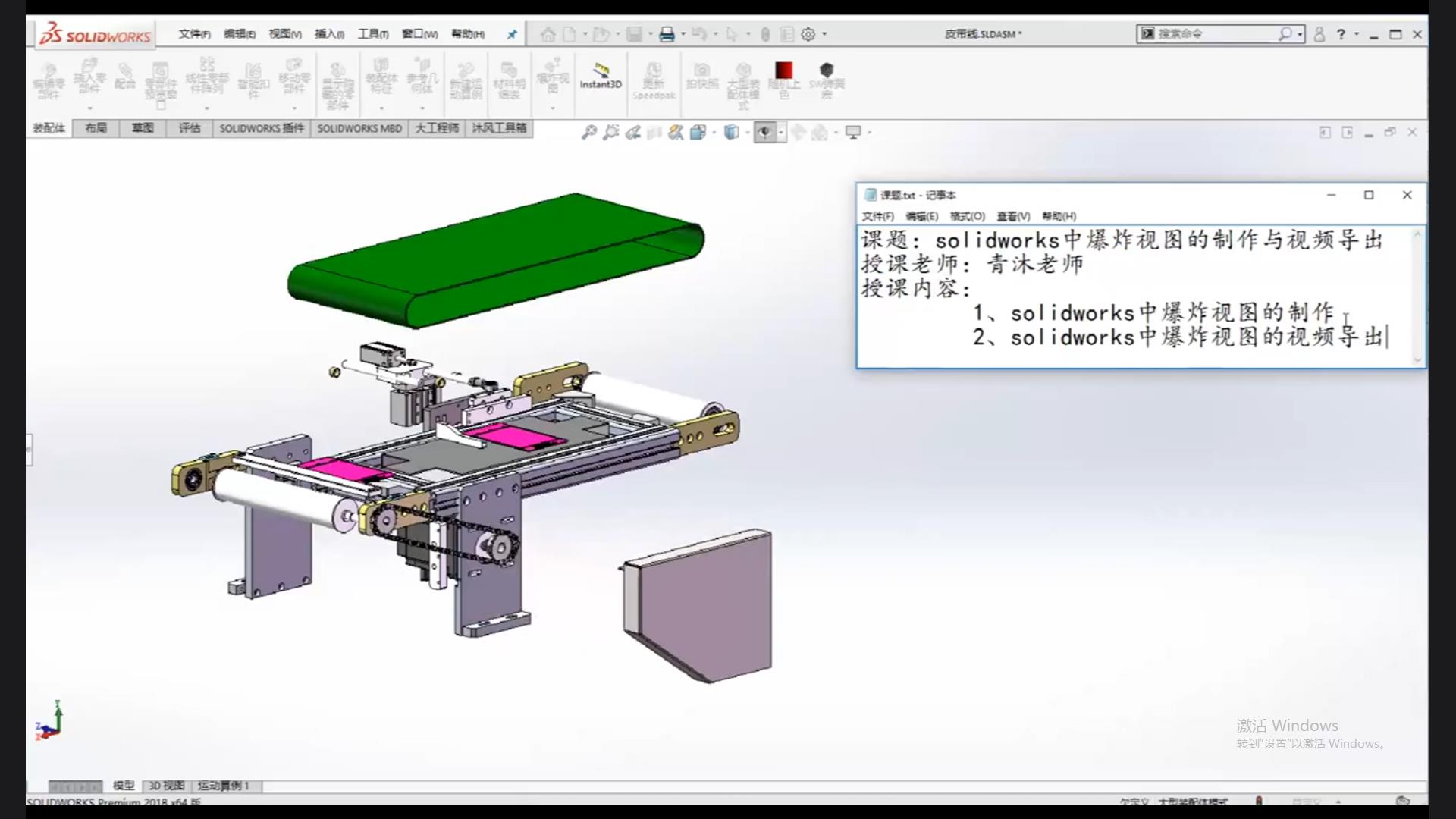This screenshot has height=819, width=1456.
Task: Click Previous View icon in view toolbar
Action: [x=633, y=133]
